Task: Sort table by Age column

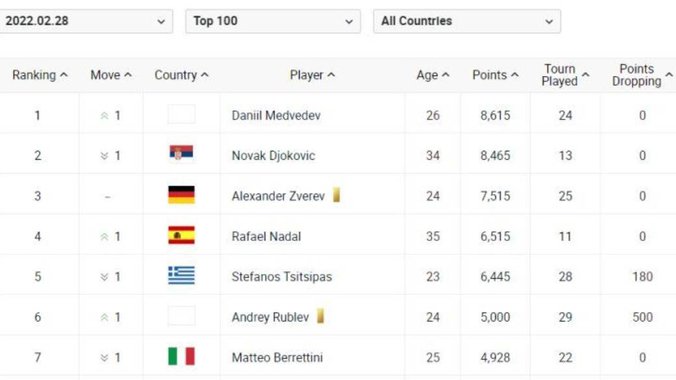Action: 433,75
